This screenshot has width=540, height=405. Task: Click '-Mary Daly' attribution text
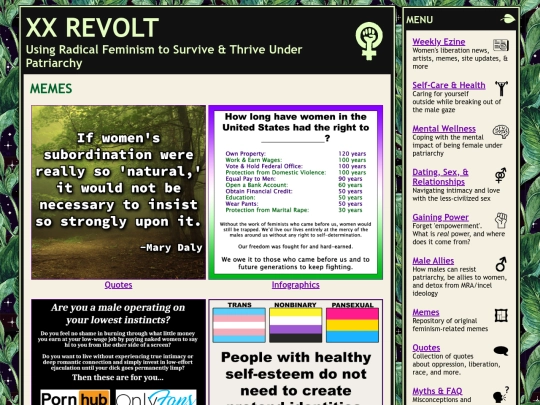(x=171, y=248)
